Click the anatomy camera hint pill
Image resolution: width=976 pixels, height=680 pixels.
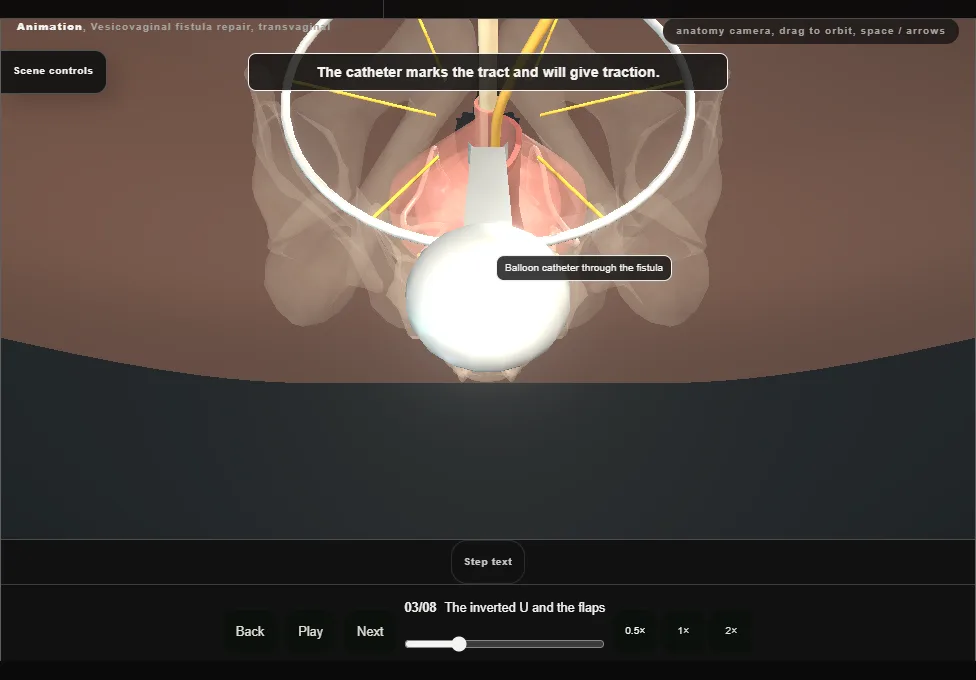[x=810, y=31]
